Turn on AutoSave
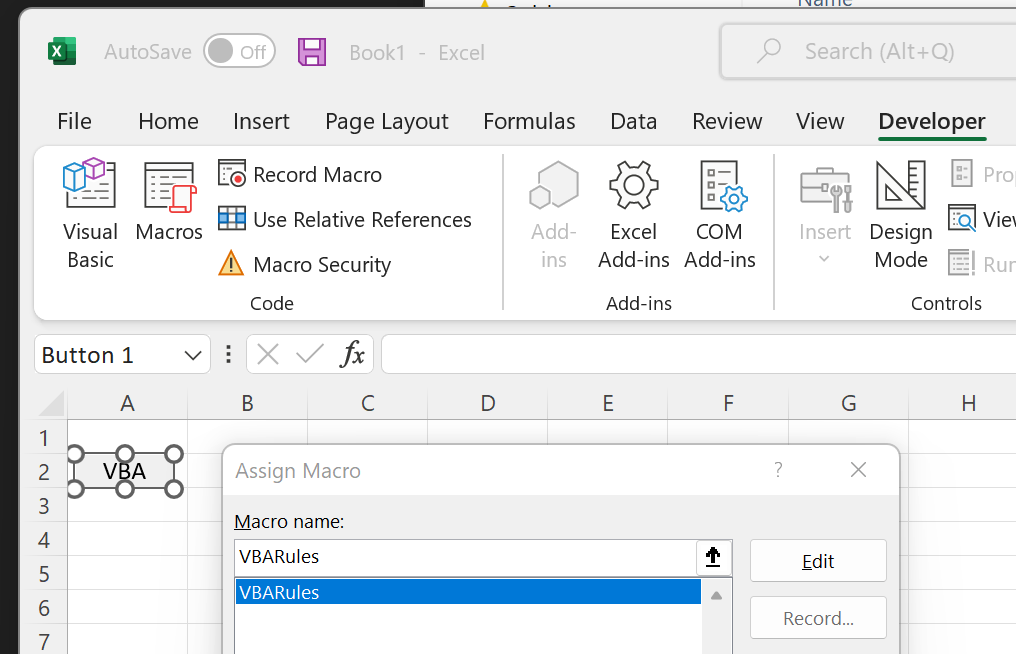Screen dimensions: 1016x654 click(x=239, y=51)
